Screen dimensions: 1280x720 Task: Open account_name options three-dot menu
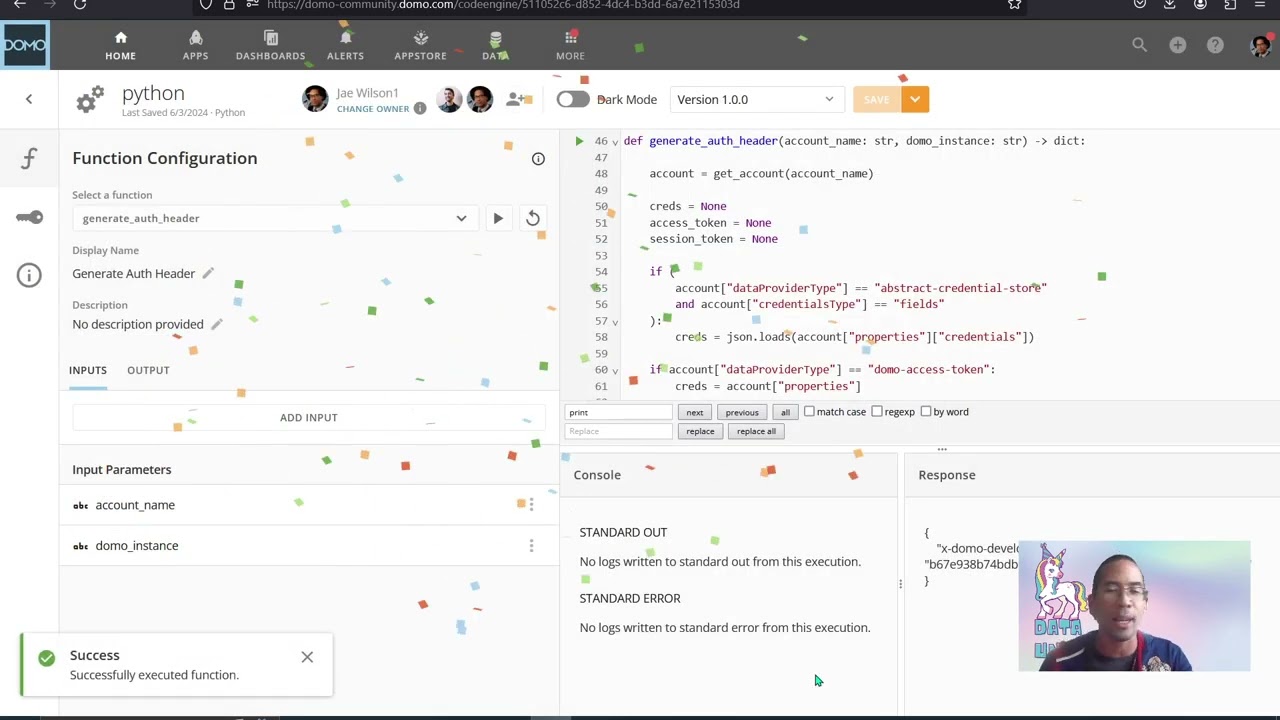531,505
